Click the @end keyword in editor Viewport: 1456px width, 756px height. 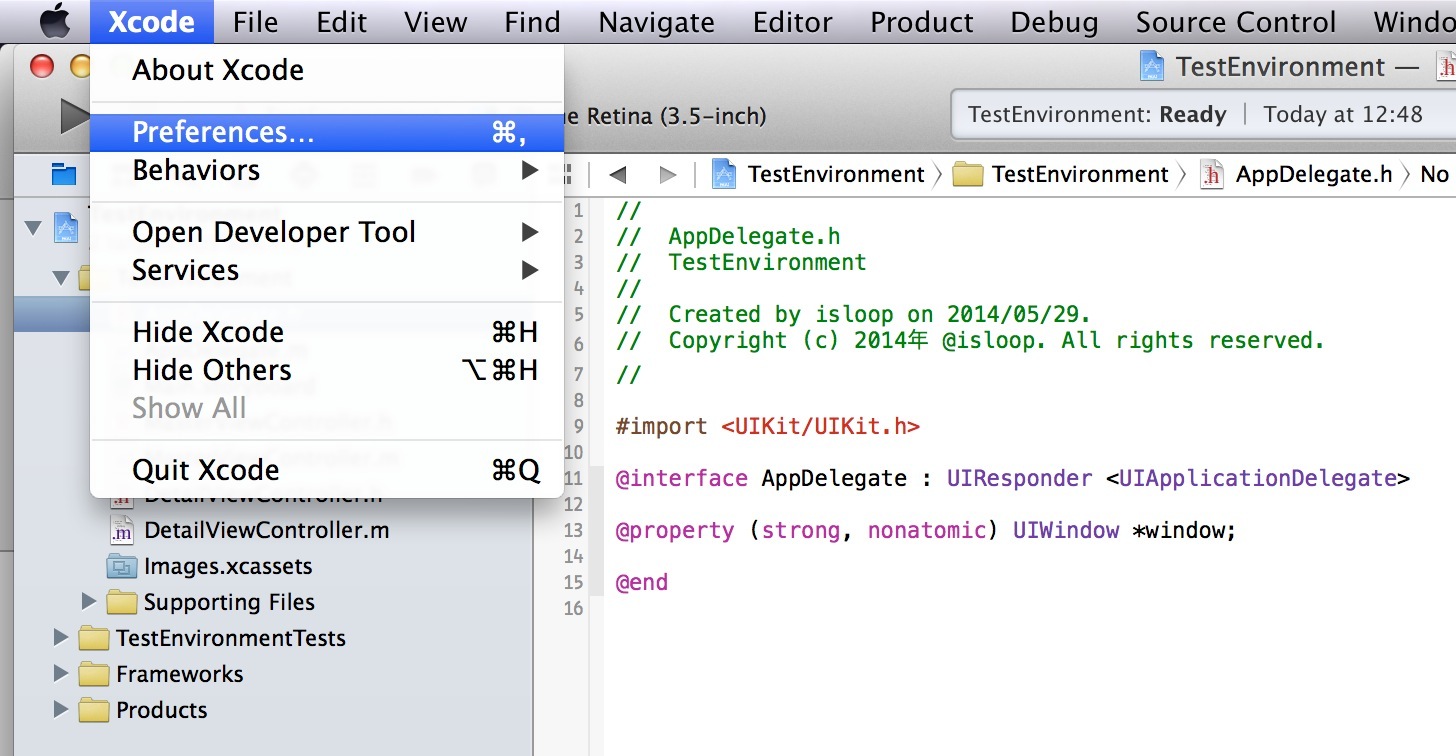(642, 582)
